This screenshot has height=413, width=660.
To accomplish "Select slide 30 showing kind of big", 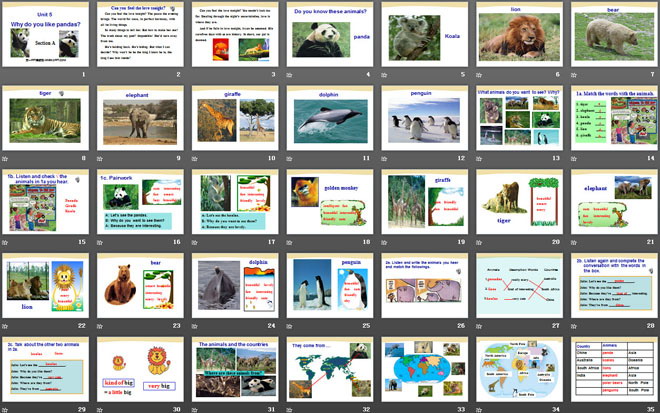I will pyautogui.click(x=139, y=371).
